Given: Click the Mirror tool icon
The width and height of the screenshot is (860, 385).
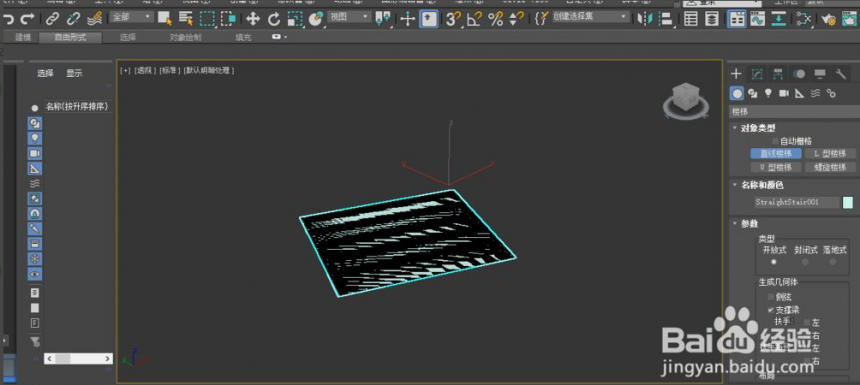Looking at the screenshot, I should point(644,19).
